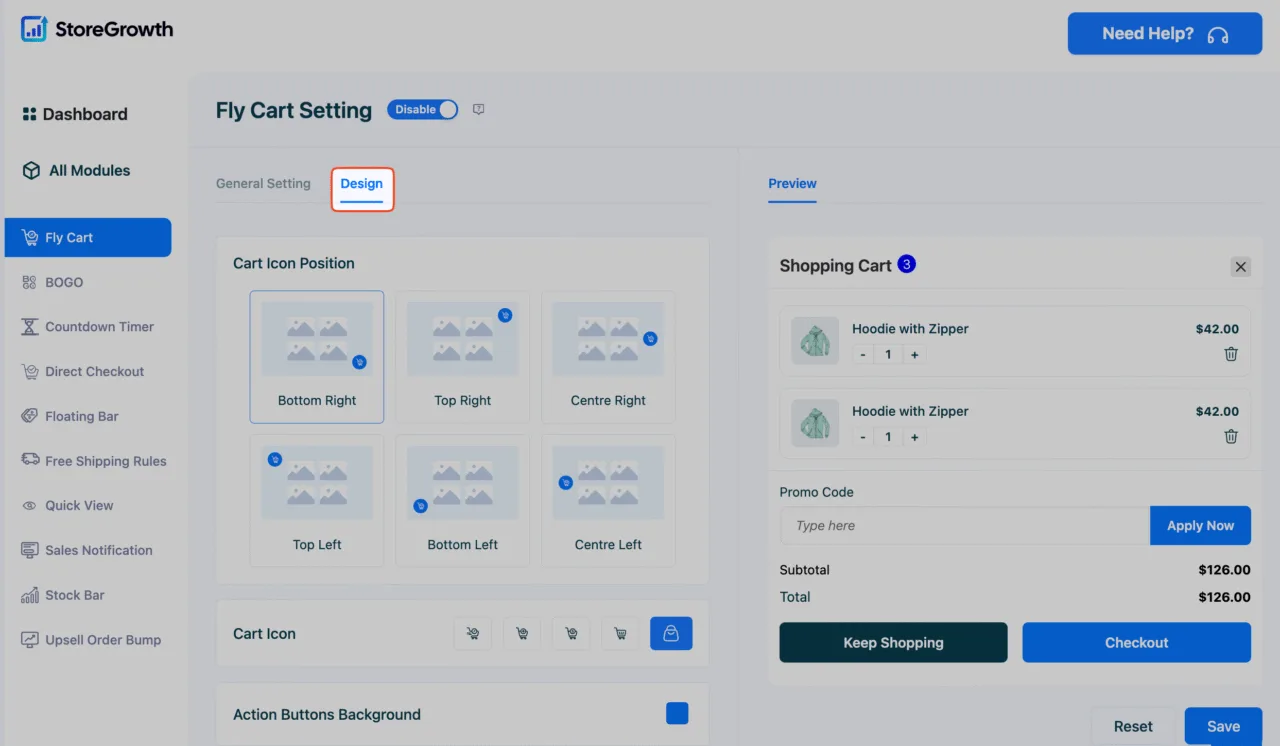This screenshot has height=746, width=1280.
Task: Delete the first Hoodie with Zipper item
Action: coord(1231,354)
